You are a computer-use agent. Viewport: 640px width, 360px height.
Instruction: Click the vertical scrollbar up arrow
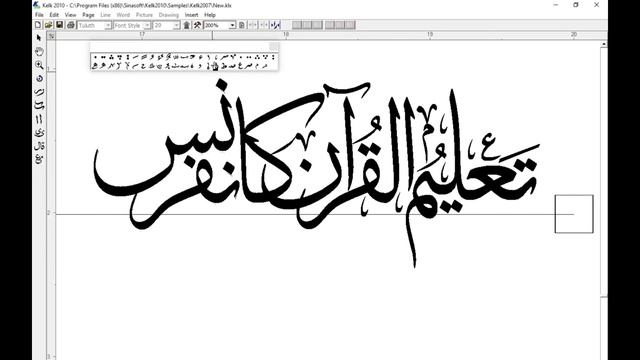tap(604, 44)
